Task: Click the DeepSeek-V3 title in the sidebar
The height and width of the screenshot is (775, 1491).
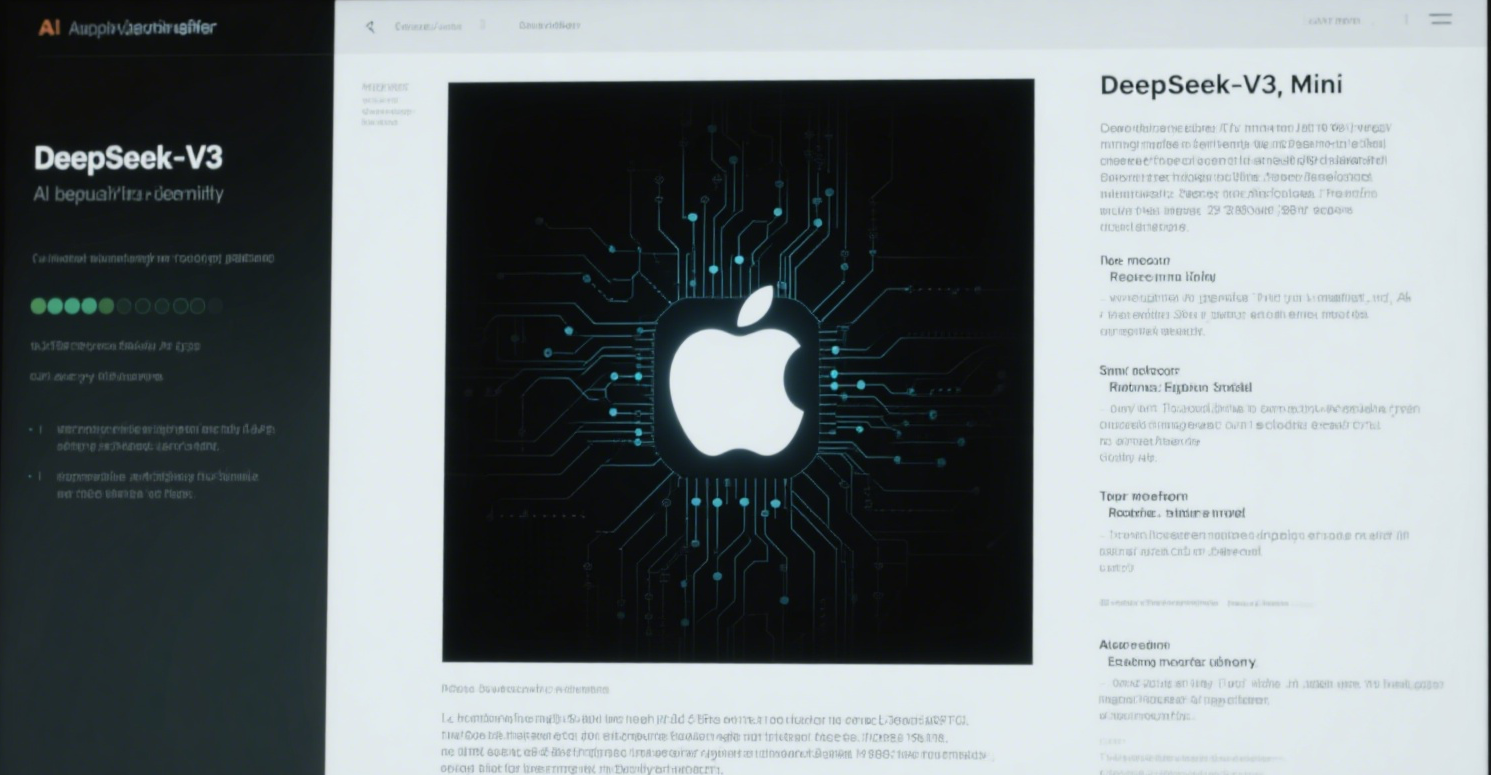Action: pyautogui.click(x=128, y=158)
